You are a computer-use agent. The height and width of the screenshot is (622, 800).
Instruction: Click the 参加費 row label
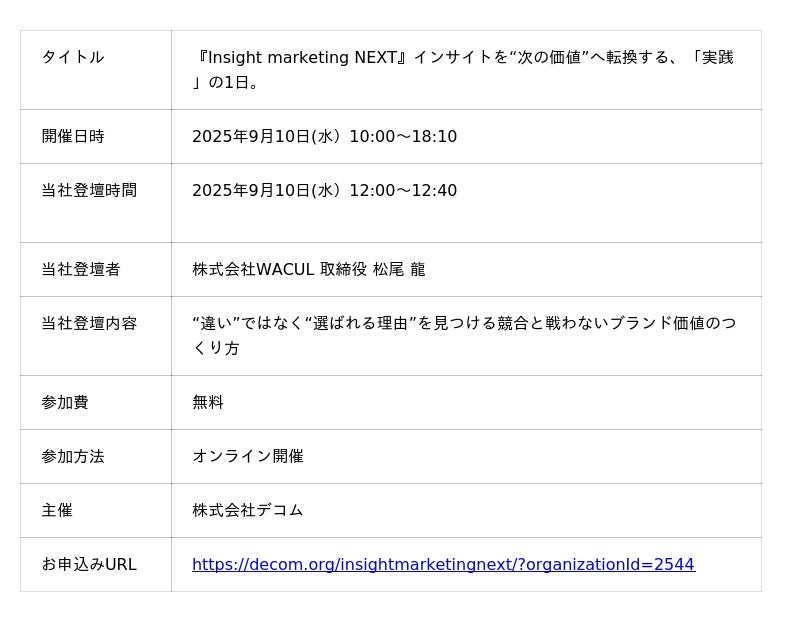click(x=65, y=403)
